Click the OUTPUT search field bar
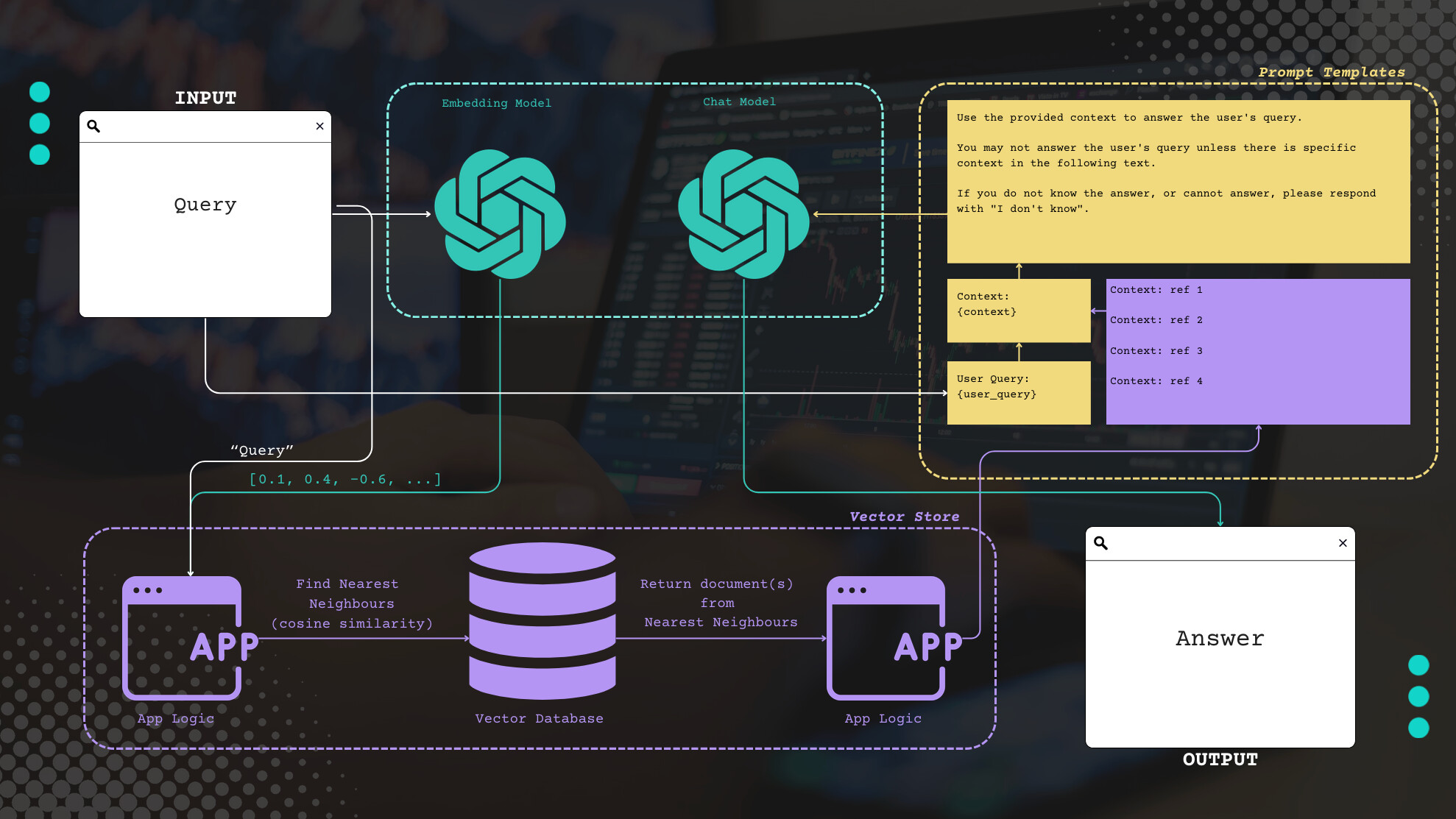This screenshot has height=819, width=1456. pyautogui.click(x=1220, y=544)
